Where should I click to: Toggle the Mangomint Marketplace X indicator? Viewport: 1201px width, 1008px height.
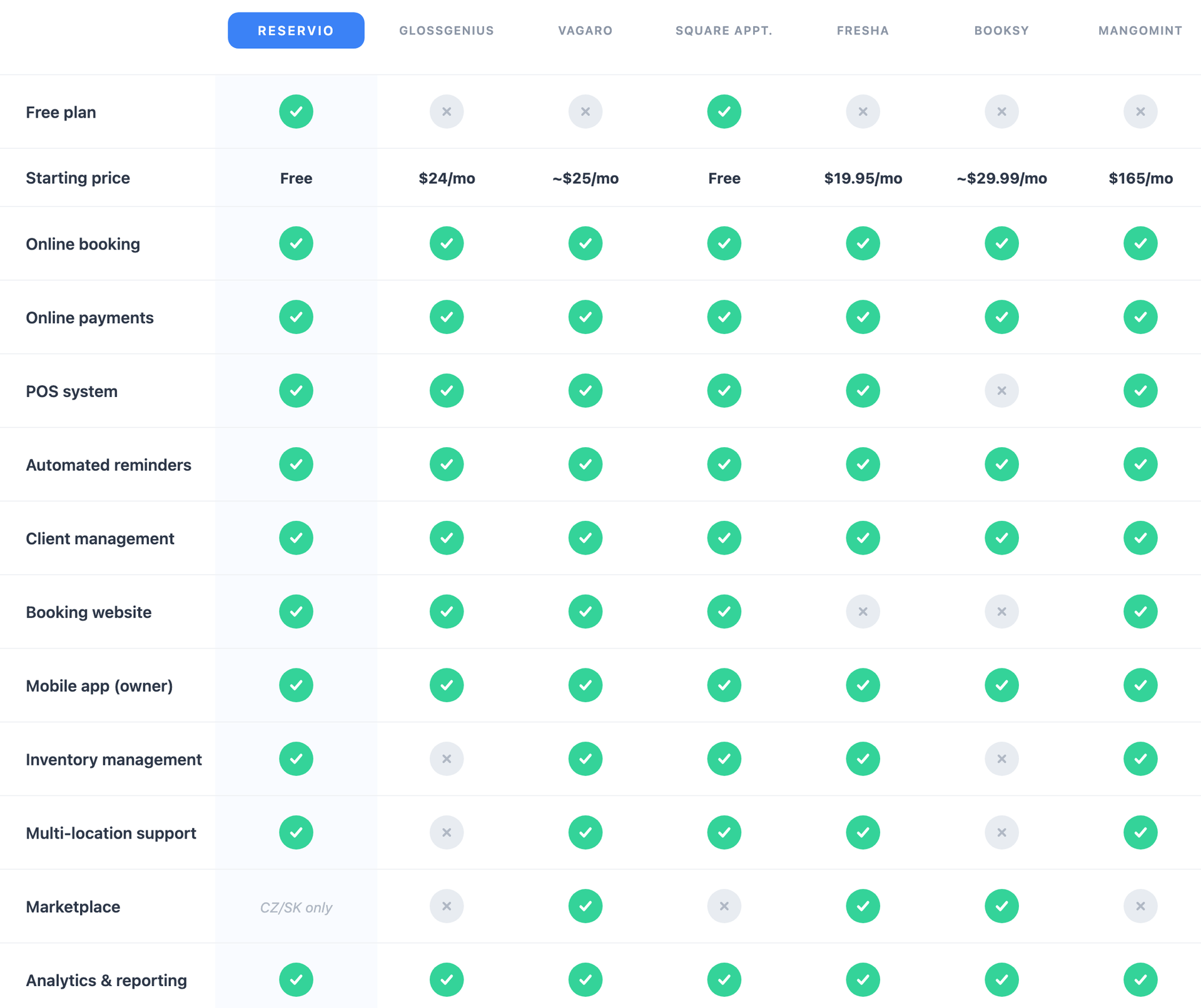1140,905
